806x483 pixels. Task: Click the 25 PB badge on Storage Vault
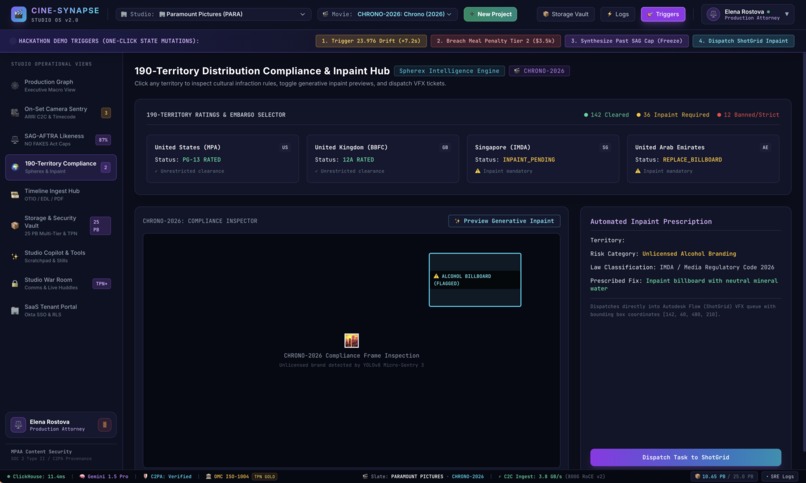point(100,226)
